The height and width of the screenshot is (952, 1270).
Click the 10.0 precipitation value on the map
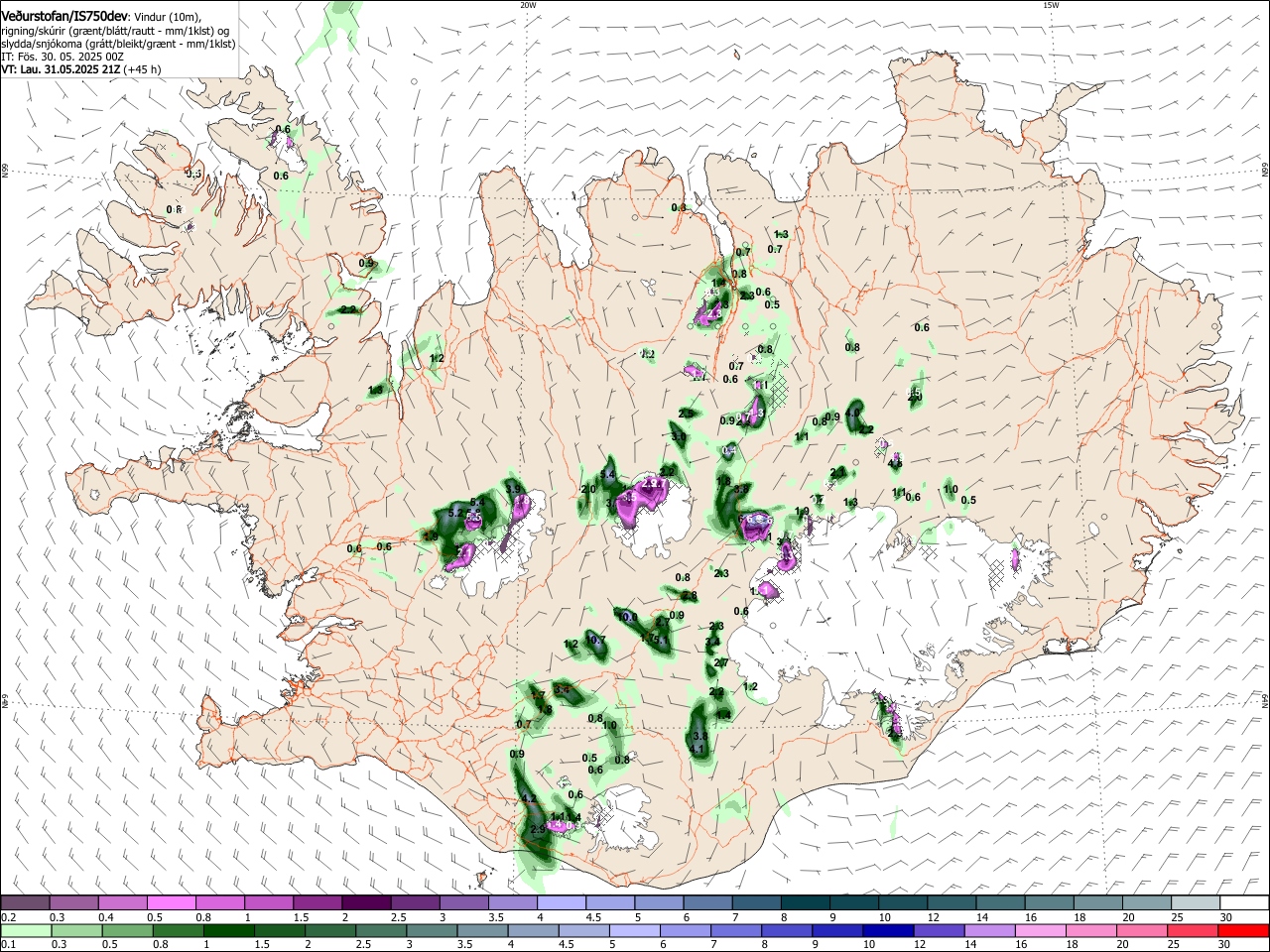click(x=628, y=617)
